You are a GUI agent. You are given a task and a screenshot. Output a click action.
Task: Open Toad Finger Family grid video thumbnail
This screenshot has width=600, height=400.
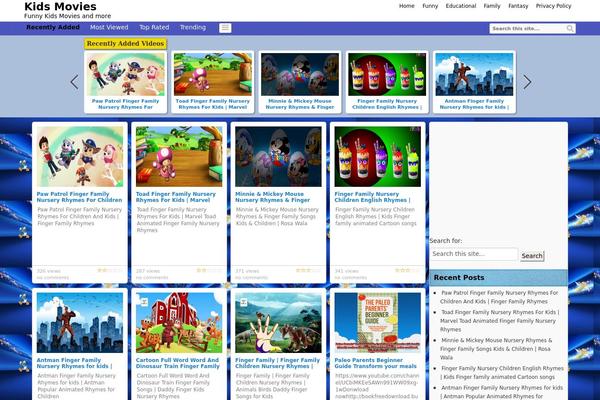179,157
